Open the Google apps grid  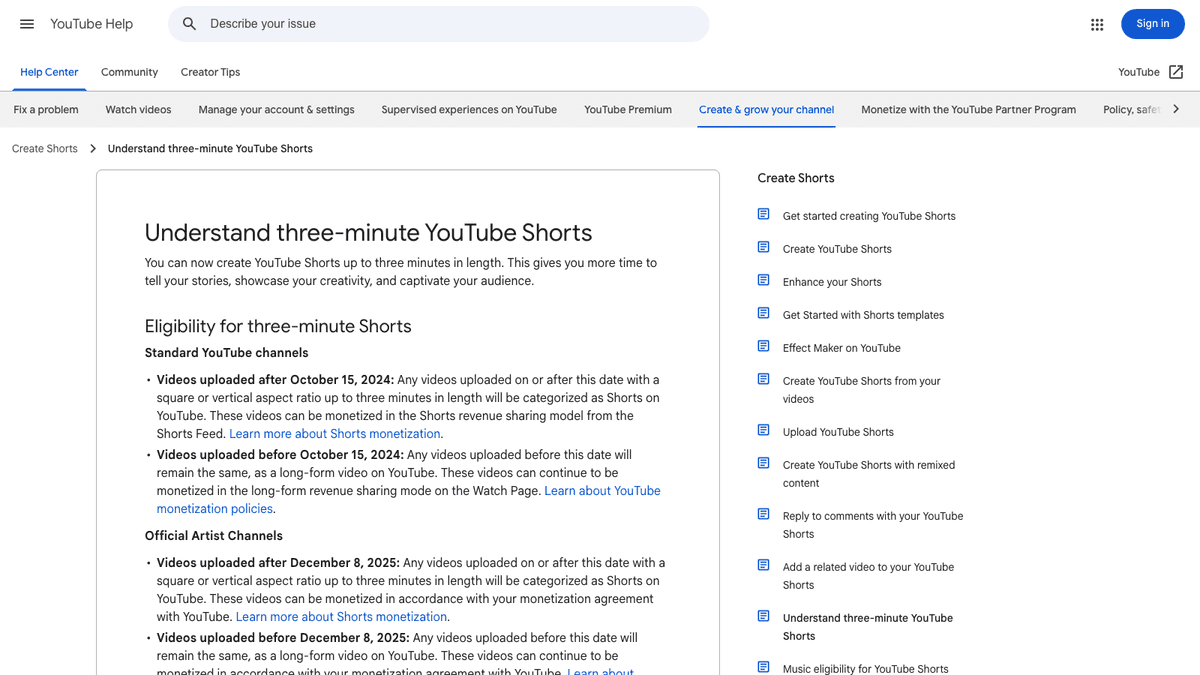(x=1097, y=24)
